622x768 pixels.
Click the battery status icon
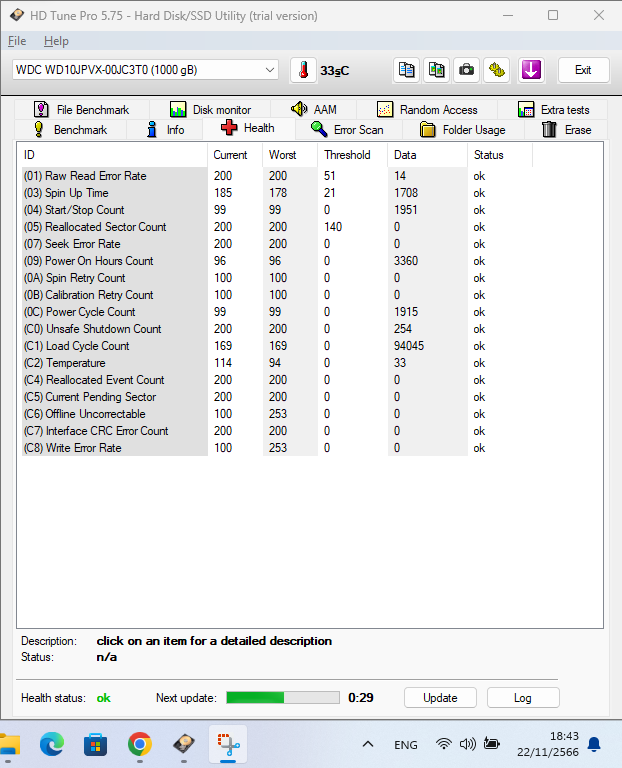[x=491, y=744]
